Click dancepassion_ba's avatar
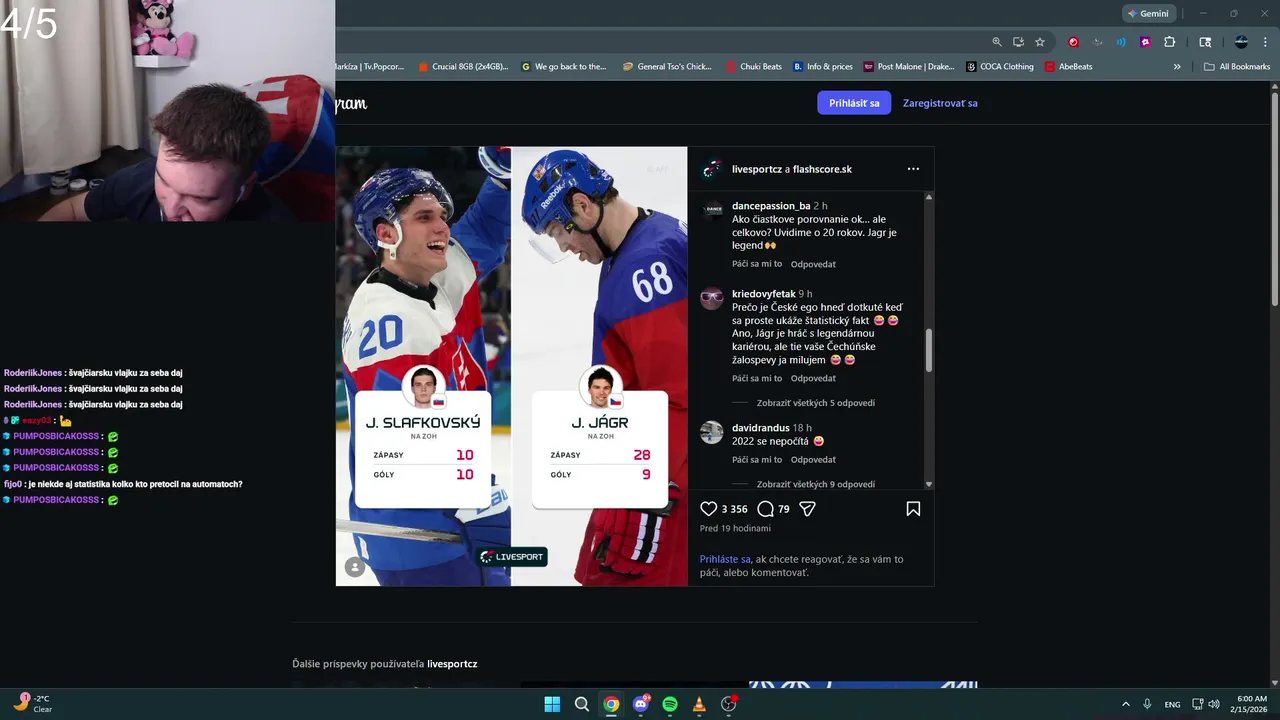 coord(711,210)
